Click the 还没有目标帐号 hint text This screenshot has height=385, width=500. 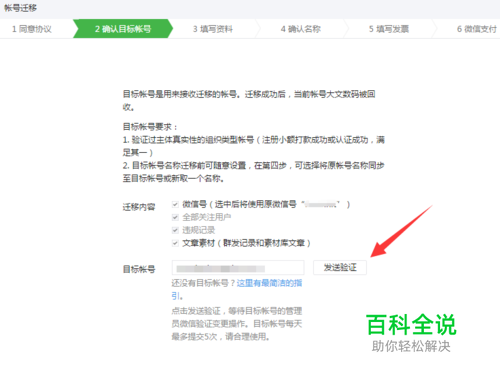pyautogui.click(x=204, y=283)
